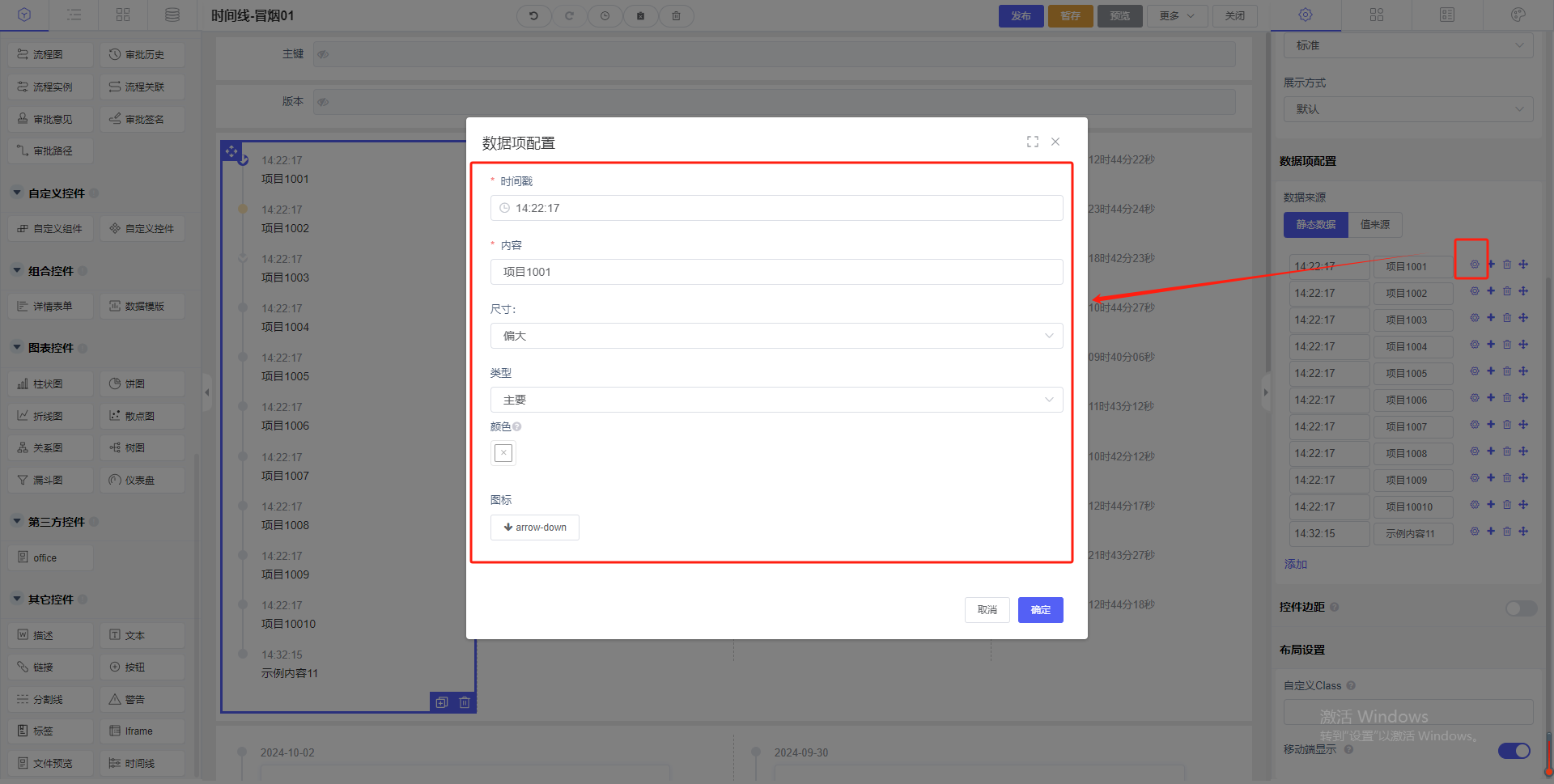This screenshot has width=1554, height=784.
Task: Open the 类型 dropdown showing 主要
Action: point(775,400)
